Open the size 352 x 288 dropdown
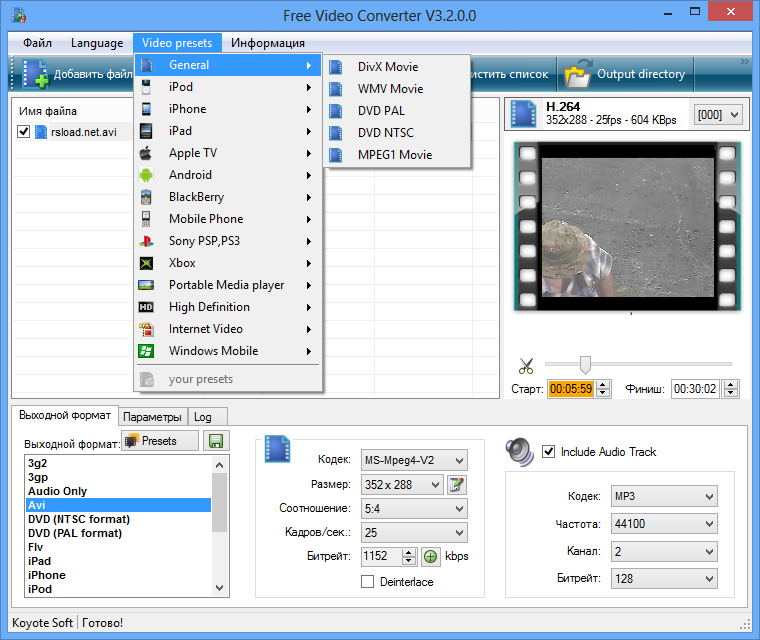This screenshot has width=760, height=640. [402, 484]
